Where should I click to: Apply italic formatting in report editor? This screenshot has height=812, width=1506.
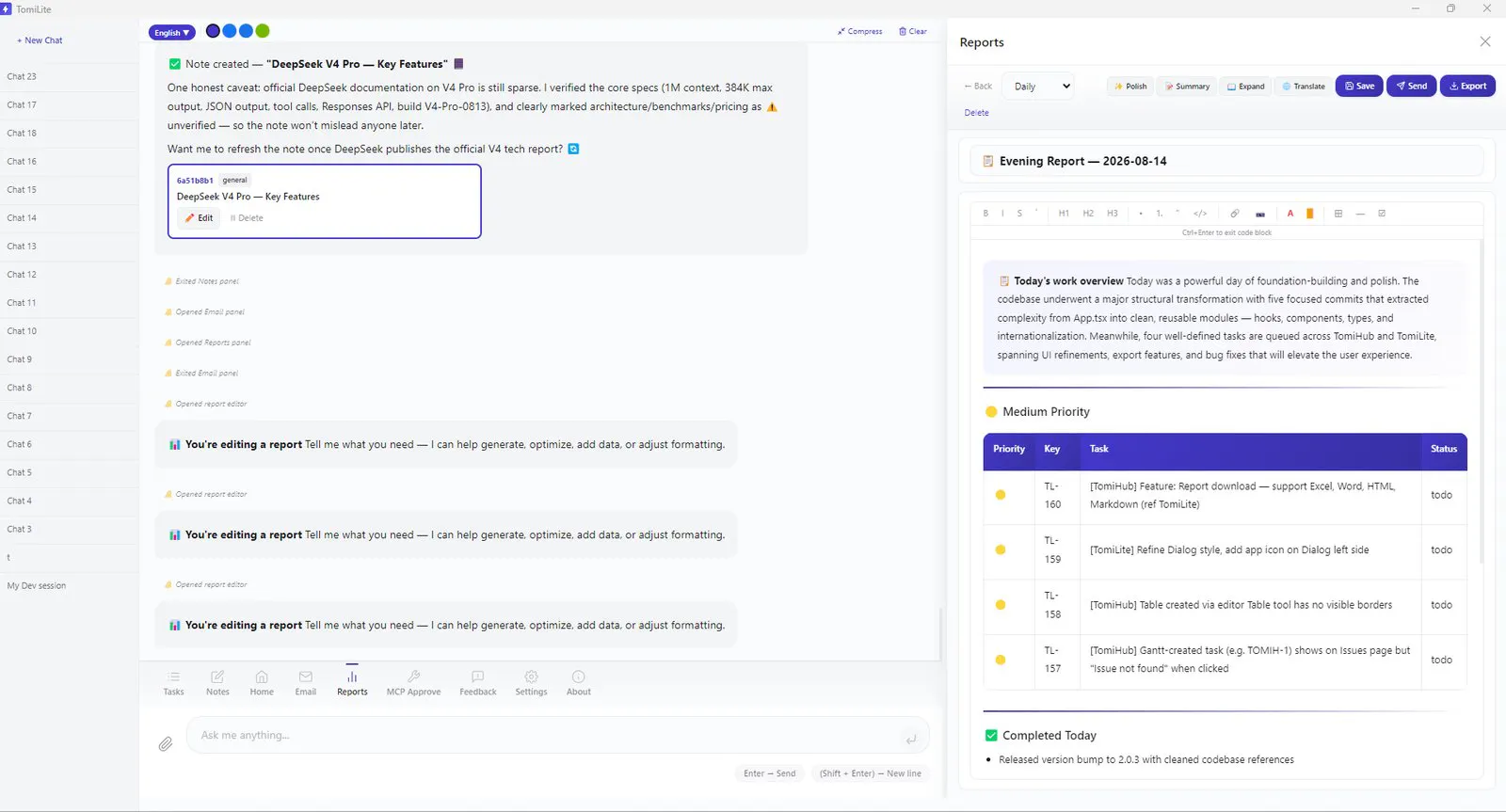pos(1002,214)
